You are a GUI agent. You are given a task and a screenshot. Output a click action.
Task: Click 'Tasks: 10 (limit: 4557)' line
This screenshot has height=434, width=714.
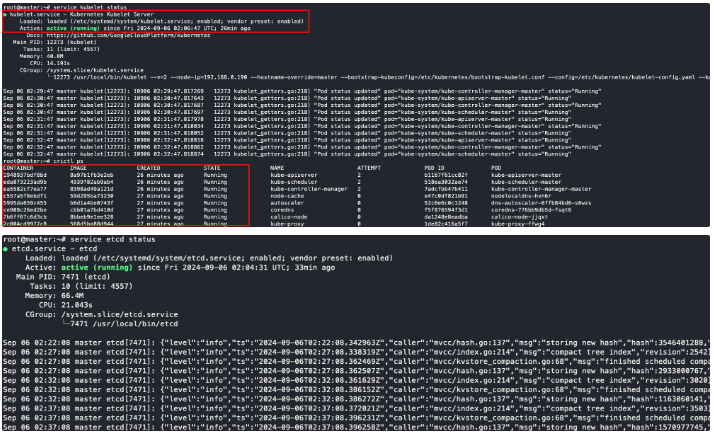point(81,286)
